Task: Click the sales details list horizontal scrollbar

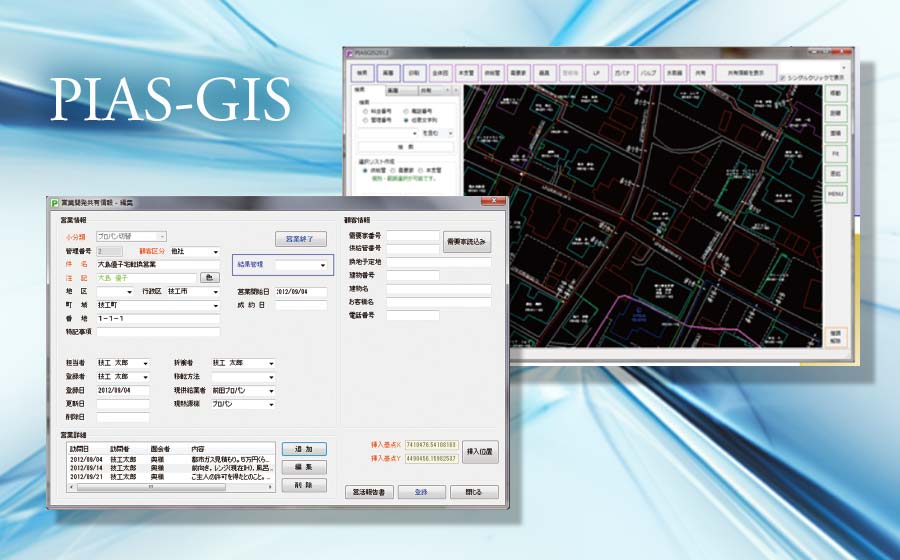Action: pyautogui.click(x=172, y=487)
